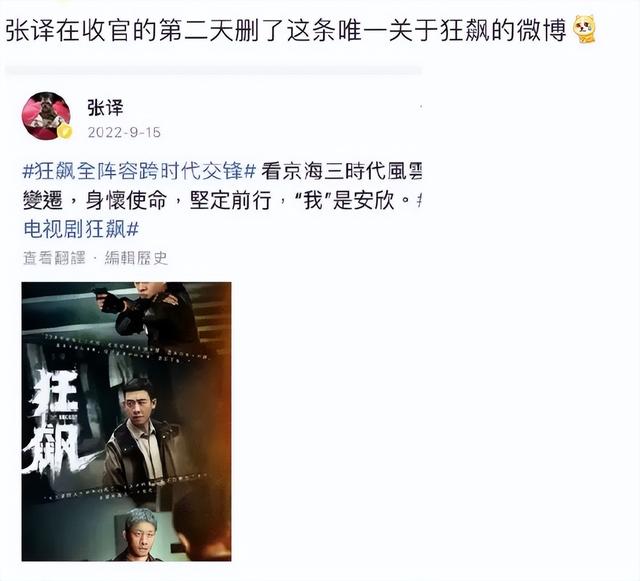The width and height of the screenshot is (640, 581).
Task: Click 编辑历史 to view edit history
Action: coord(136,258)
